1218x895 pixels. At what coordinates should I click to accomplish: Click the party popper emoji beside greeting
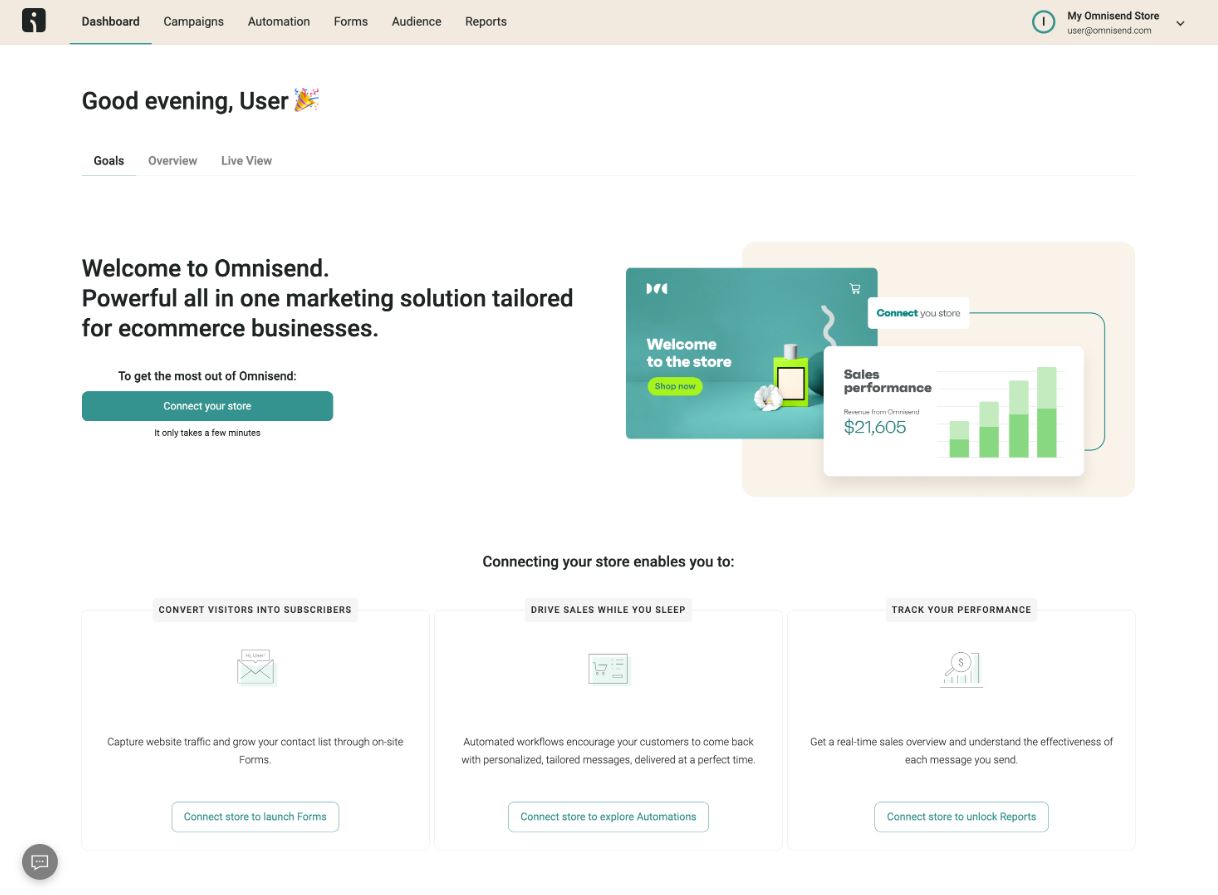[x=306, y=100]
